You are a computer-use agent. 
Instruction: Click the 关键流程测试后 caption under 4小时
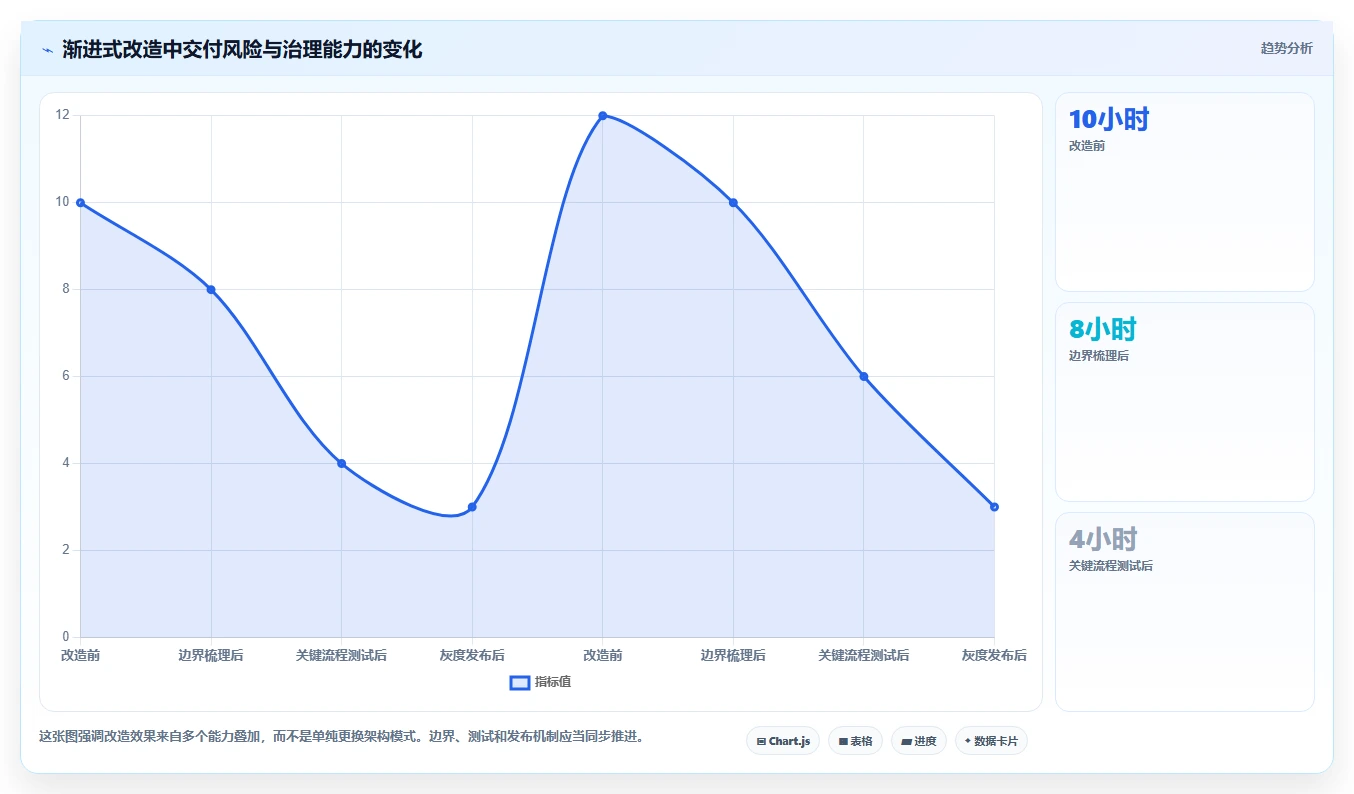coord(1111,566)
